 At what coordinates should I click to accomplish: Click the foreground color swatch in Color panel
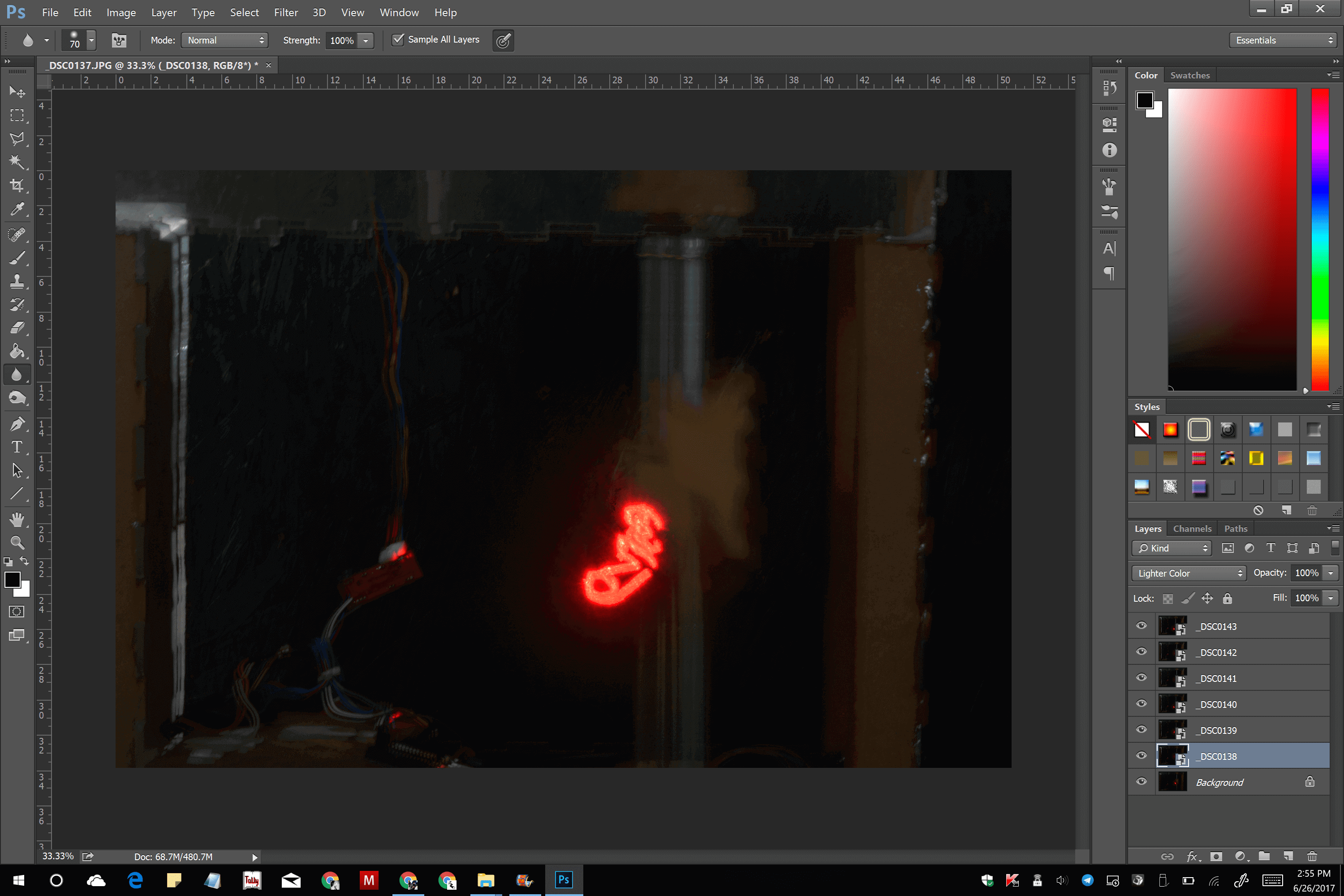(1145, 100)
